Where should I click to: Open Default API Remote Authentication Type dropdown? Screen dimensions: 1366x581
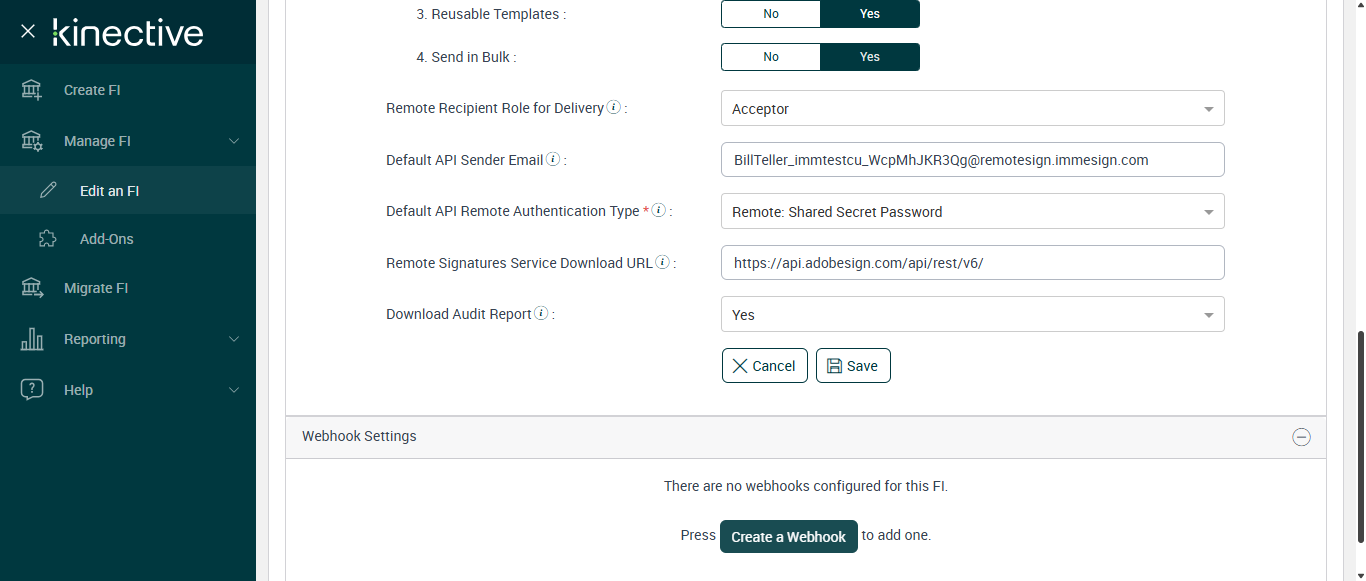click(972, 212)
